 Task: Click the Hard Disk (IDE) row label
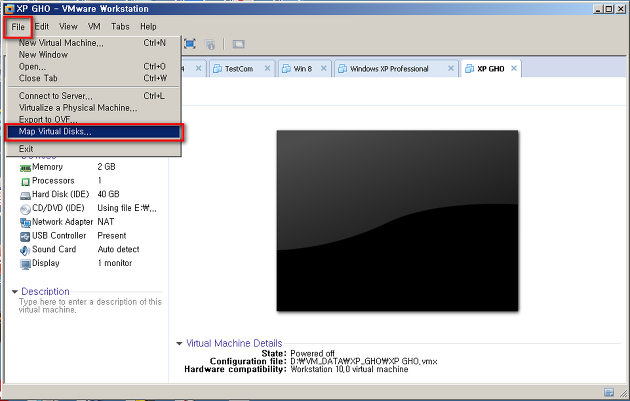point(61,194)
